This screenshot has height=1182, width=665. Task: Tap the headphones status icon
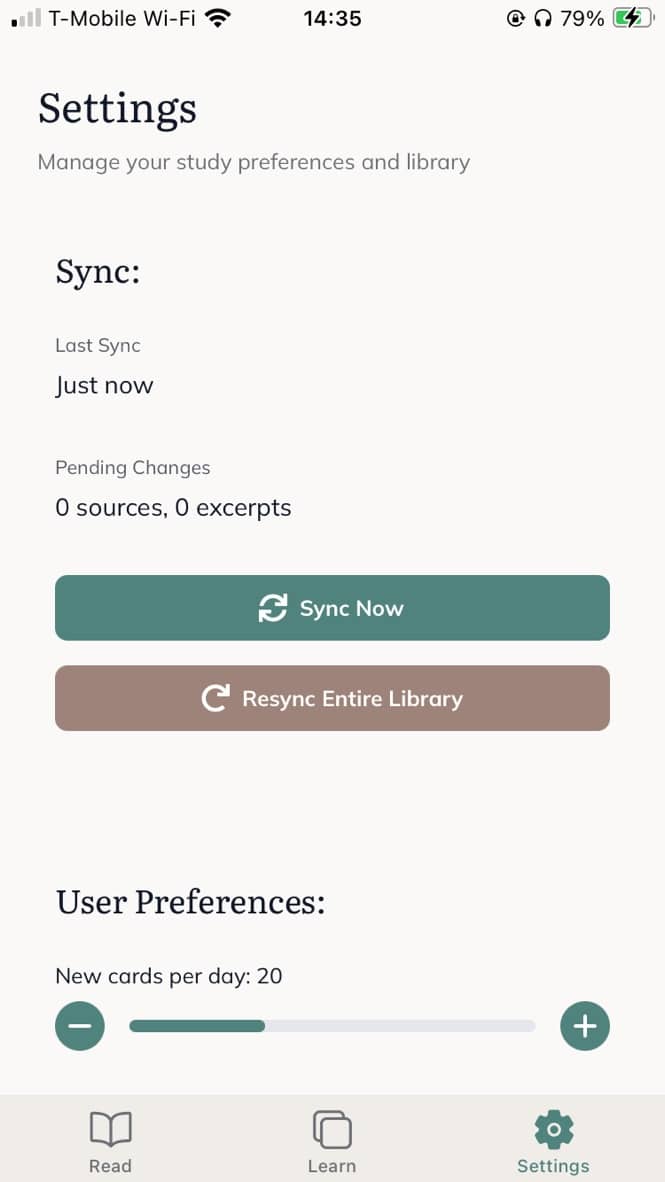point(543,18)
